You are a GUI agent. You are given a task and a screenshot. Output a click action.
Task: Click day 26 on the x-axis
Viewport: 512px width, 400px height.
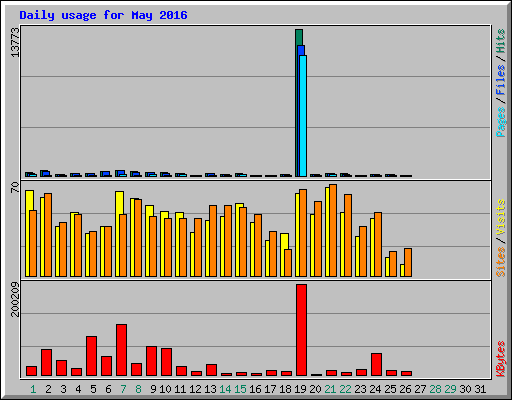point(405,389)
